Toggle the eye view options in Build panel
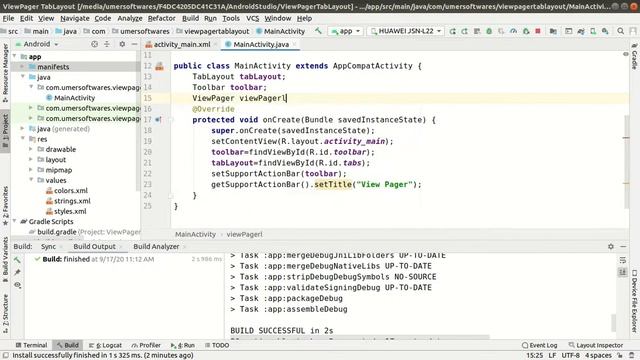Viewport: 640px width, 360px height. click(17, 285)
